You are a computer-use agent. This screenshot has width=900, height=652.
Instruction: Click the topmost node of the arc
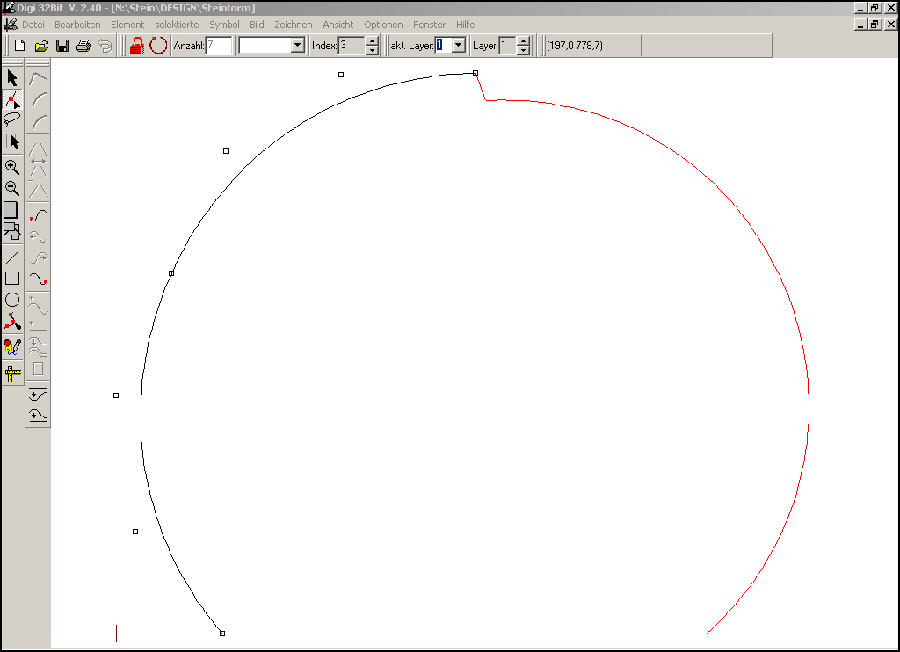click(x=475, y=73)
